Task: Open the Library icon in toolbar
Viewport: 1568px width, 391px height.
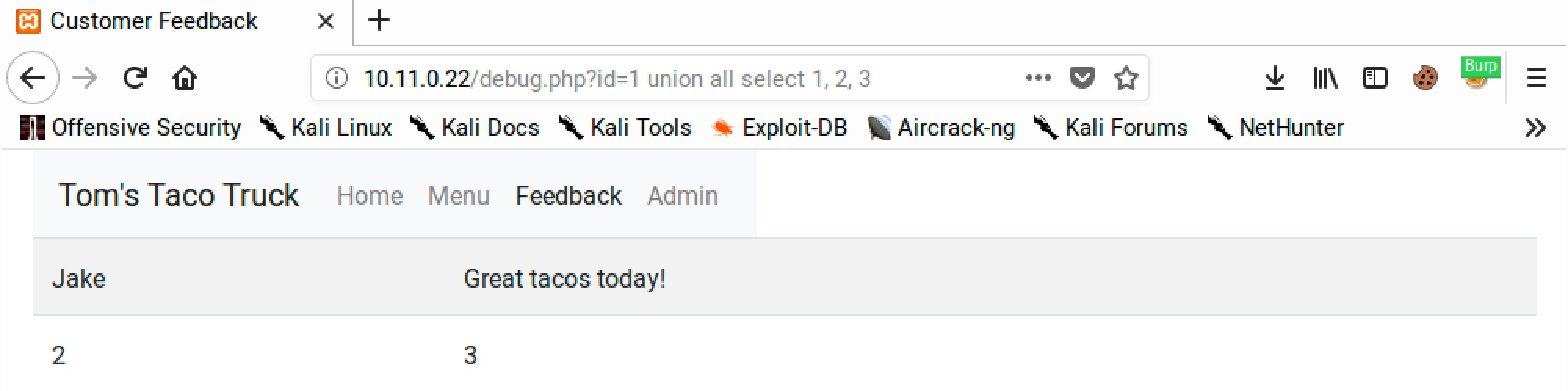Action: (x=1325, y=78)
